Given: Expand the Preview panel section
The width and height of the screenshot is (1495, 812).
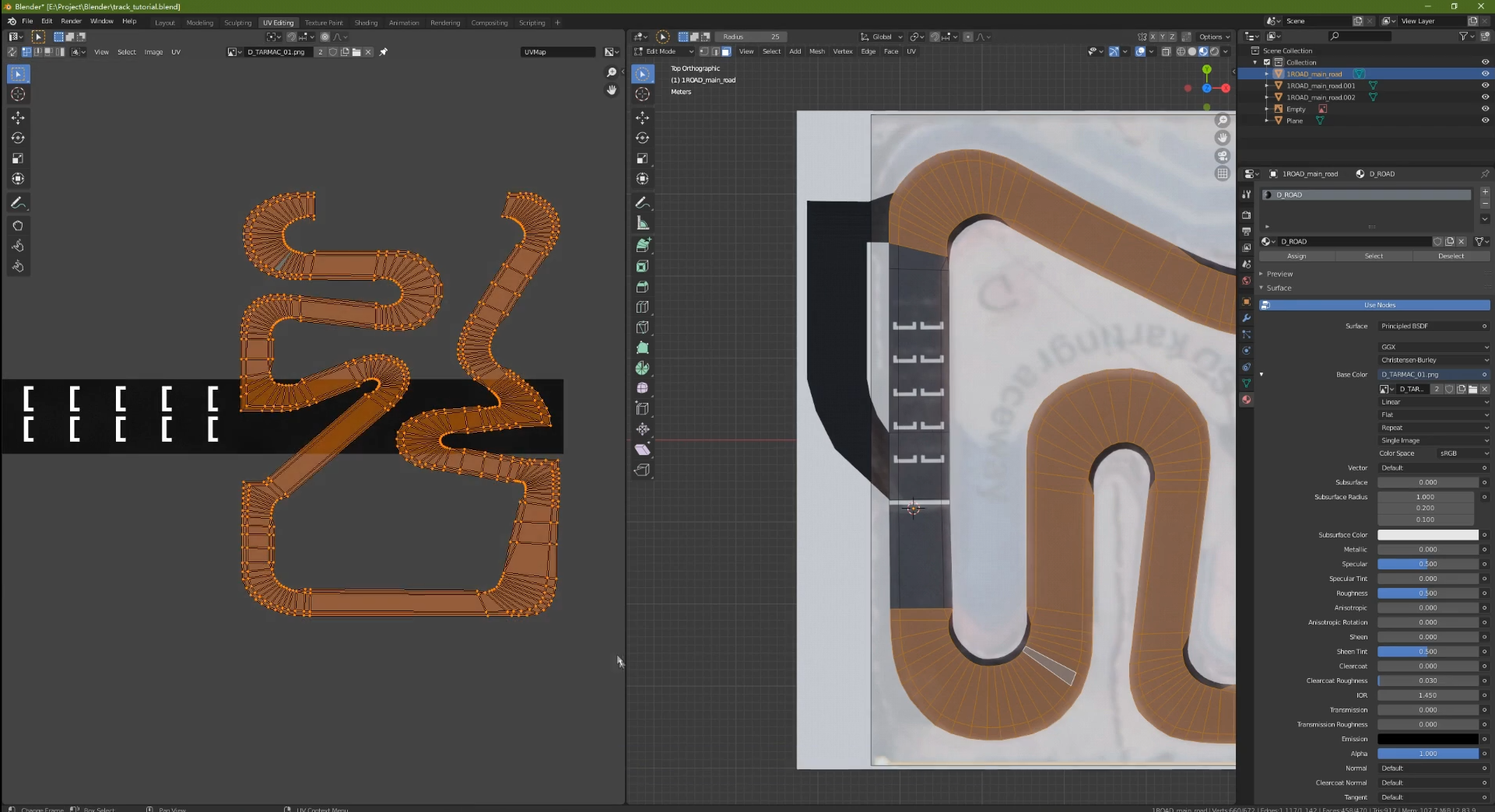Looking at the screenshot, I should click(1279, 274).
